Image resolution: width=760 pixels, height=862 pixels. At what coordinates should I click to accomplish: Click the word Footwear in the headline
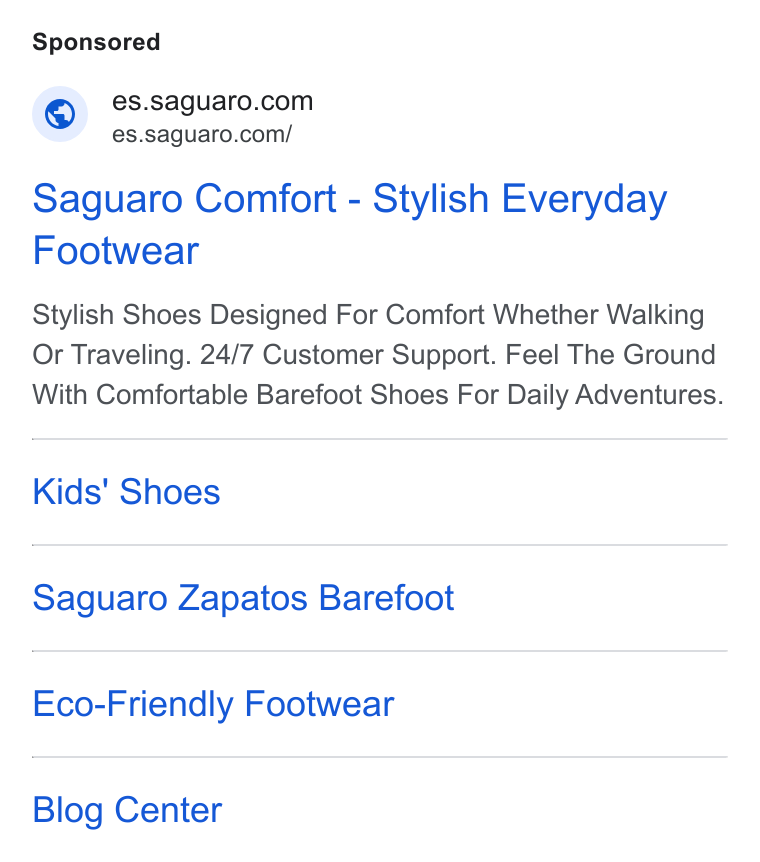(x=115, y=251)
